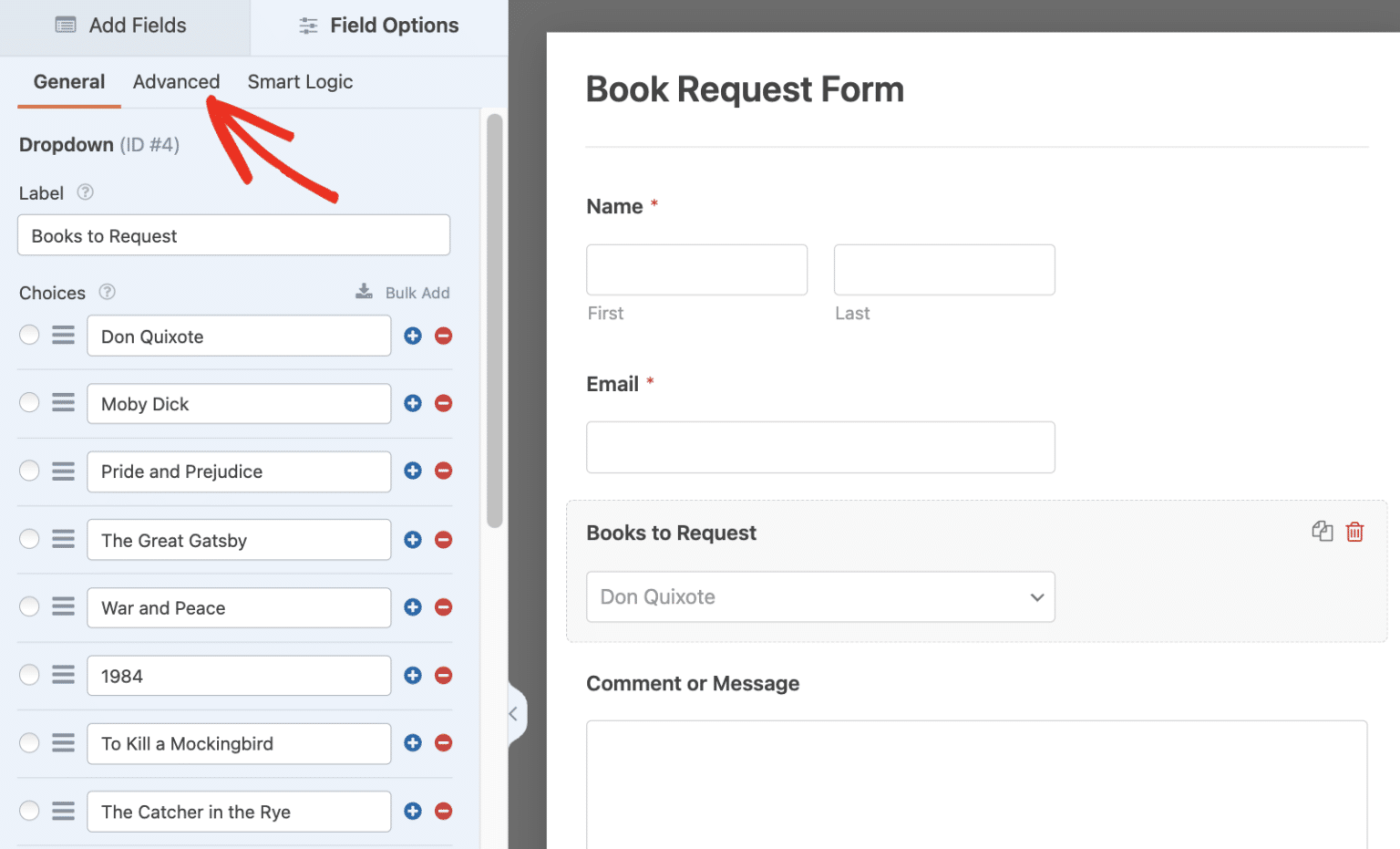Switch to the Advanced tab

[176, 81]
